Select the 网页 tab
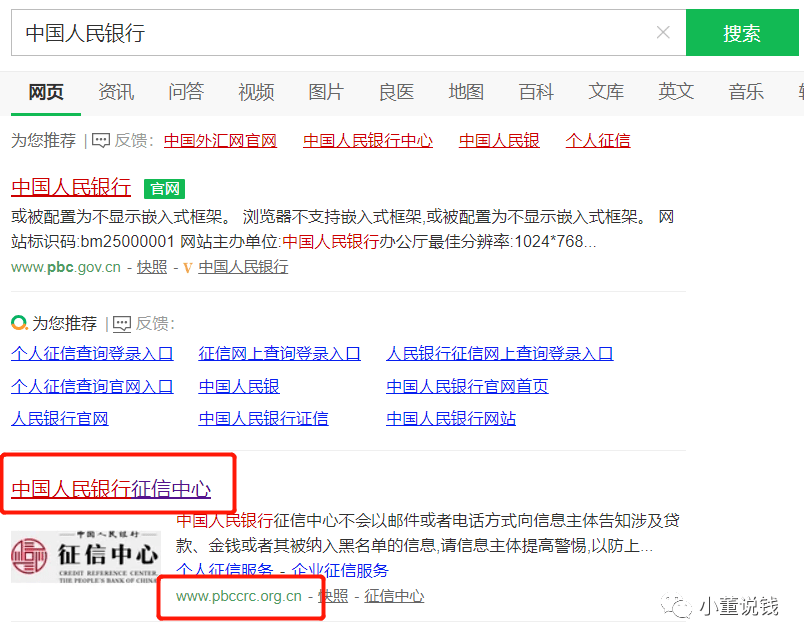 click(46, 92)
